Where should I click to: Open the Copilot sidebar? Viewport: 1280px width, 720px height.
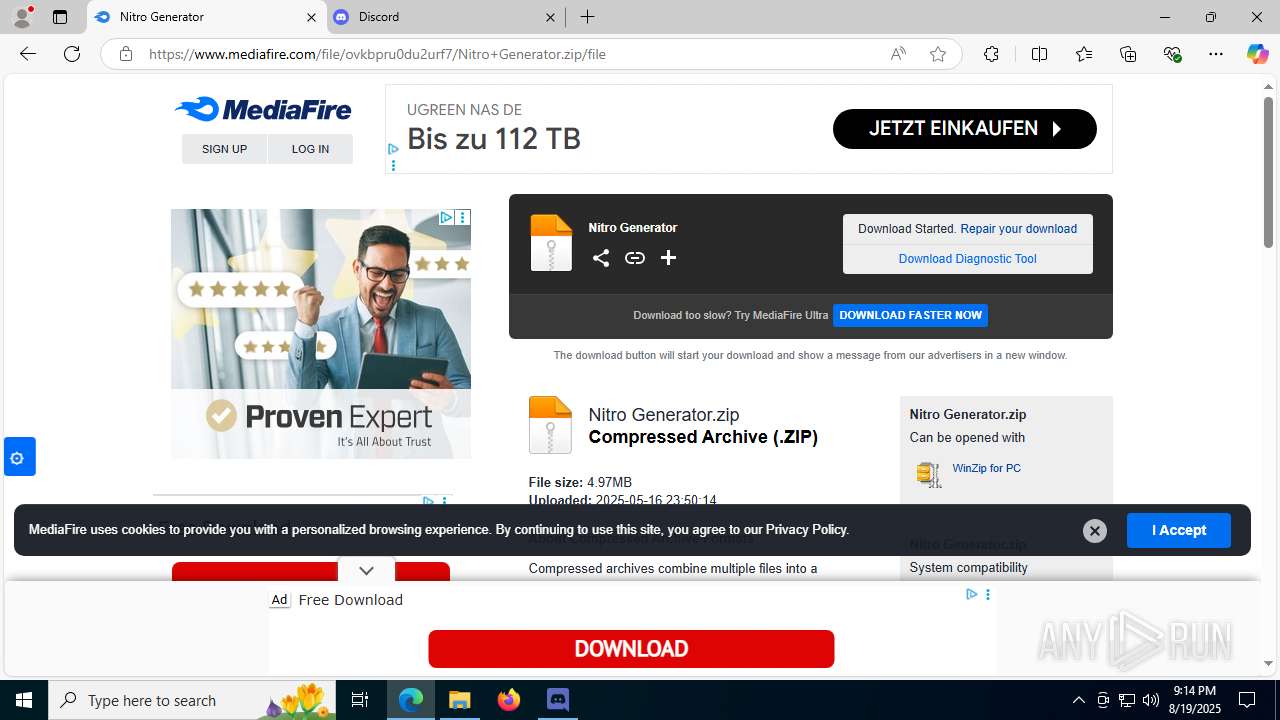1257,54
